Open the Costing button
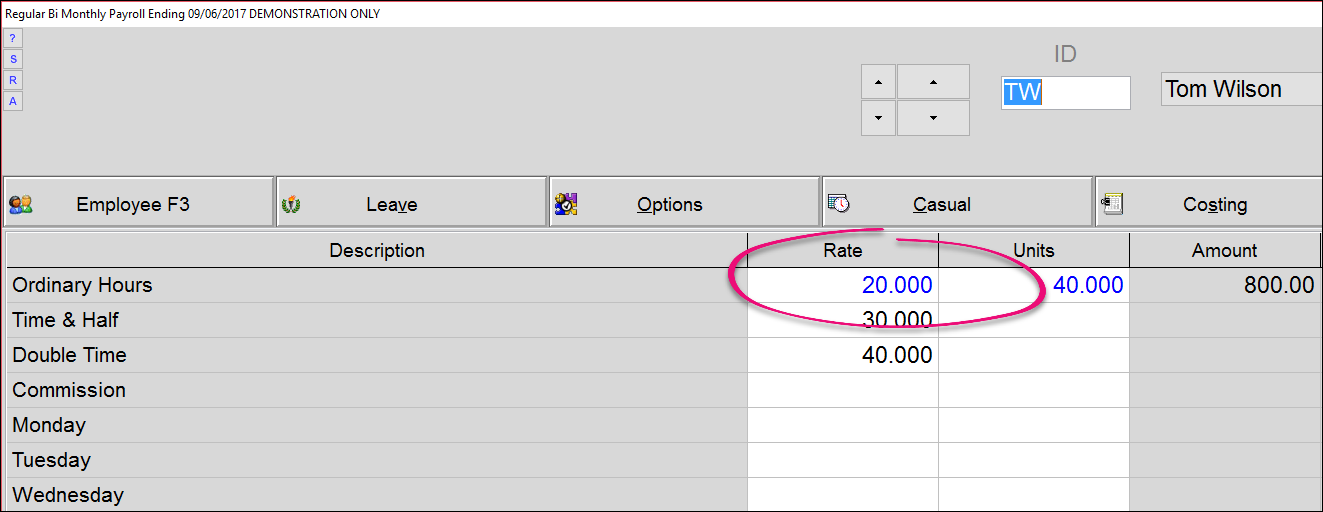Image resolution: width=1323 pixels, height=512 pixels. [1209, 203]
